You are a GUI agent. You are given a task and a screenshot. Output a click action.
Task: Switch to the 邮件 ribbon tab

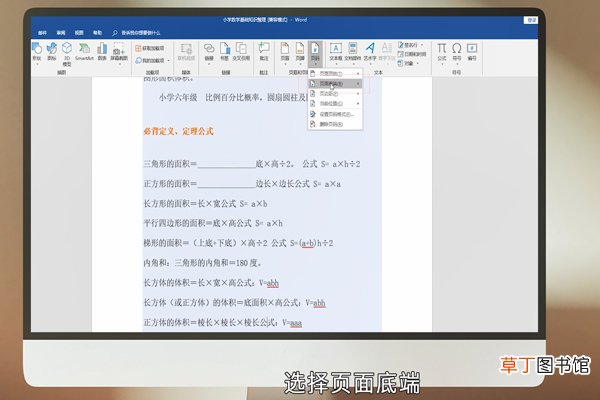42,33
